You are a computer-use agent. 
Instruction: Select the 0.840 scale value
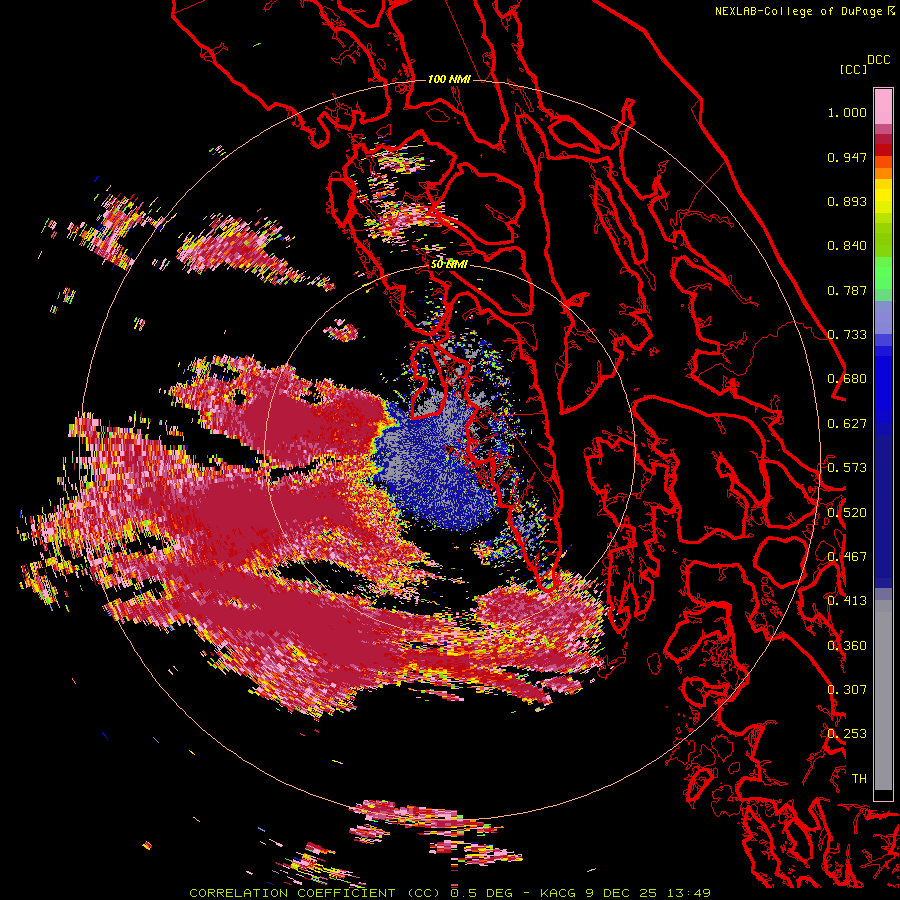847,246
